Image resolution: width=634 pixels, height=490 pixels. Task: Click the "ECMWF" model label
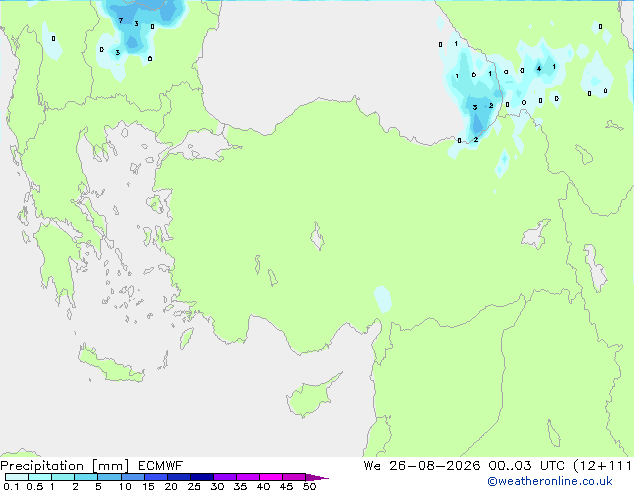(161, 466)
